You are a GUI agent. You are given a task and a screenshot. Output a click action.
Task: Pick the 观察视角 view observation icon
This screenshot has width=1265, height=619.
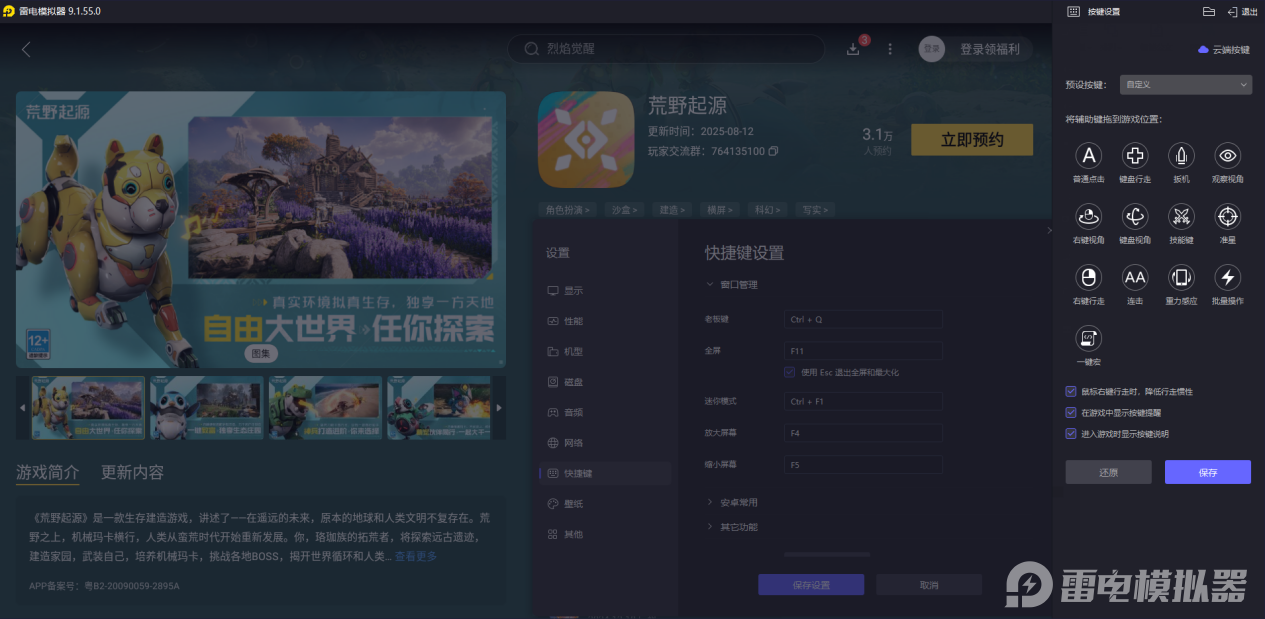(x=1227, y=157)
